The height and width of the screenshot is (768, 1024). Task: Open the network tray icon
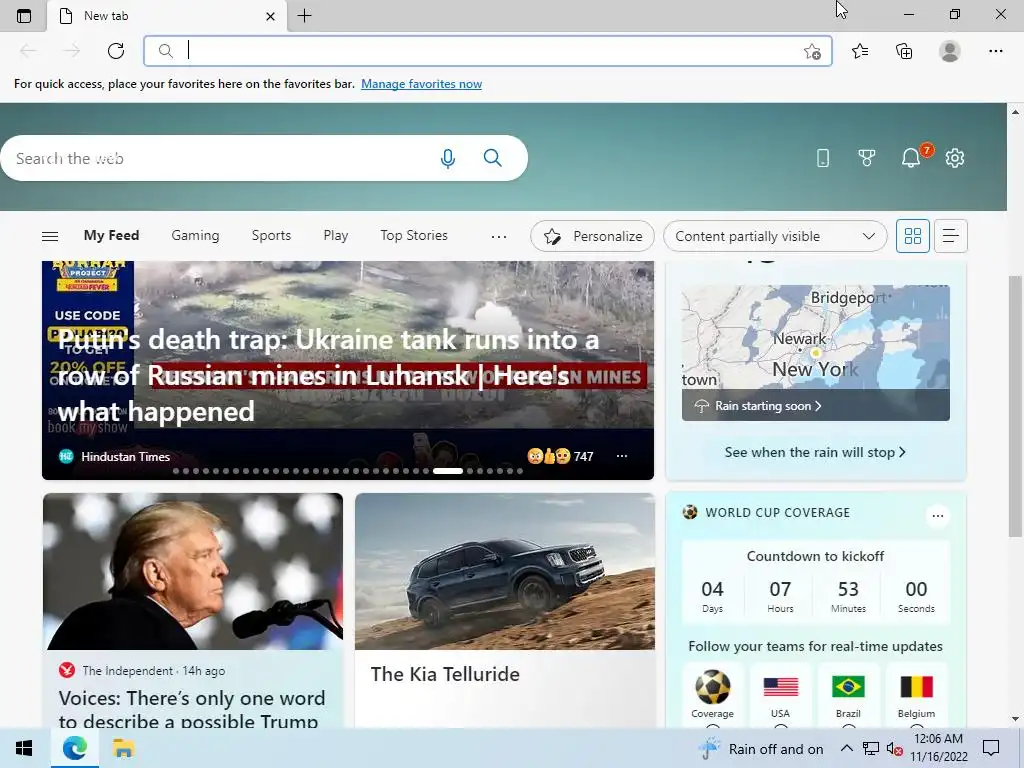click(x=871, y=748)
